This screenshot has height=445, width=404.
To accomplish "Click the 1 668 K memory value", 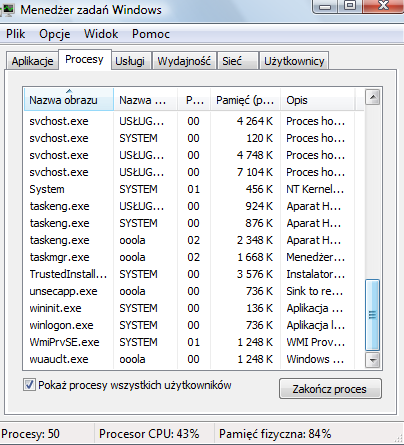I will [x=255, y=257].
